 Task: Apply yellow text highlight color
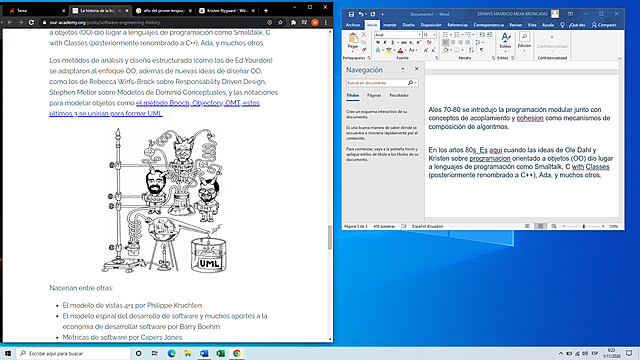point(389,50)
